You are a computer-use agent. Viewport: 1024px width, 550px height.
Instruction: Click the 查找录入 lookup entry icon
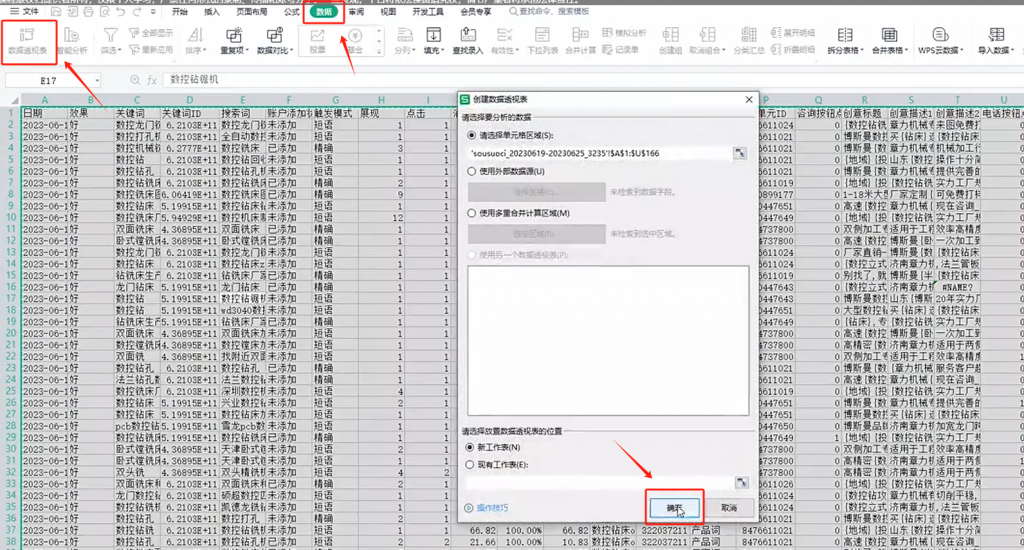point(468,35)
